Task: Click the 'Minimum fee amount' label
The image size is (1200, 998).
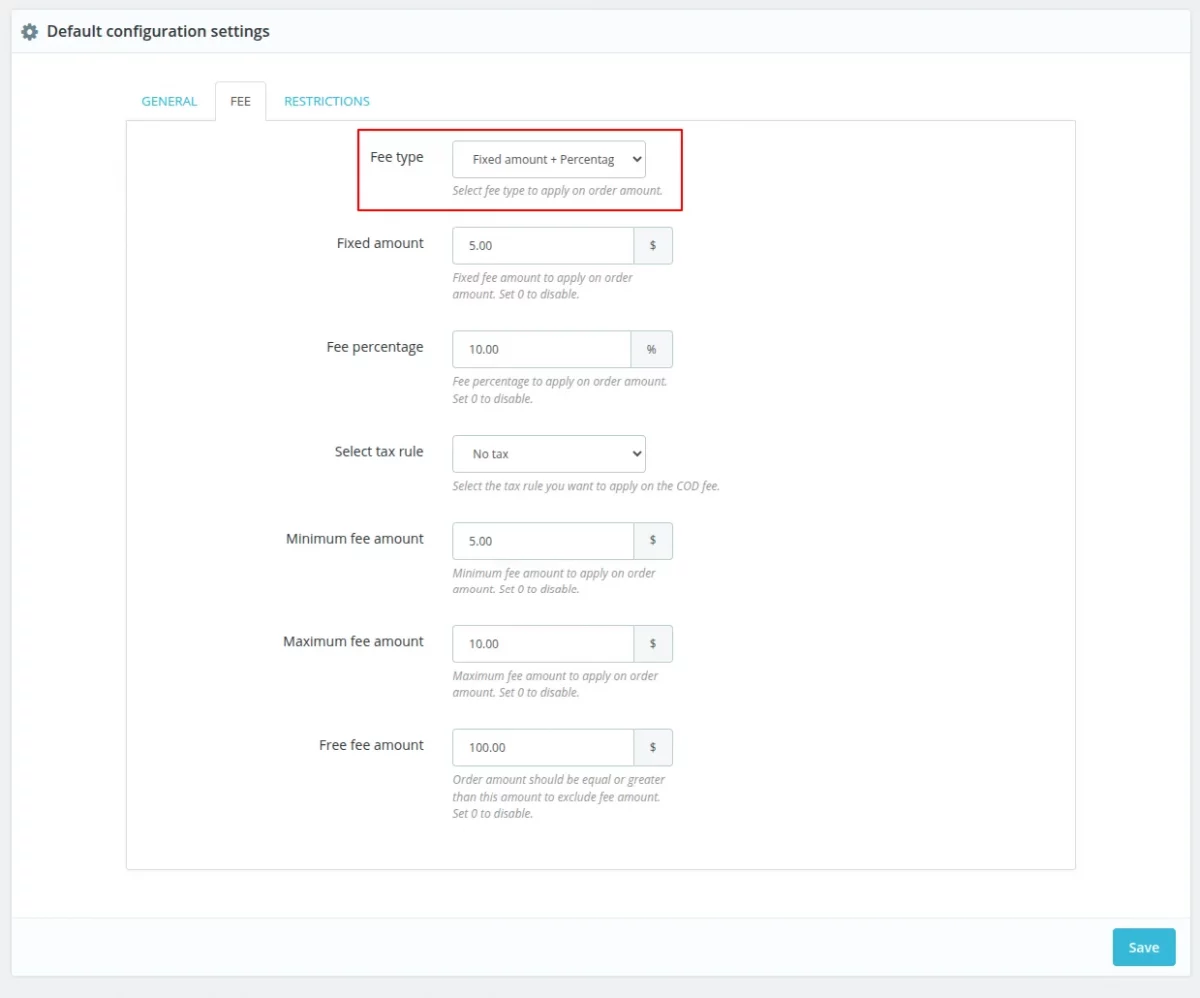Action: point(355,538)
